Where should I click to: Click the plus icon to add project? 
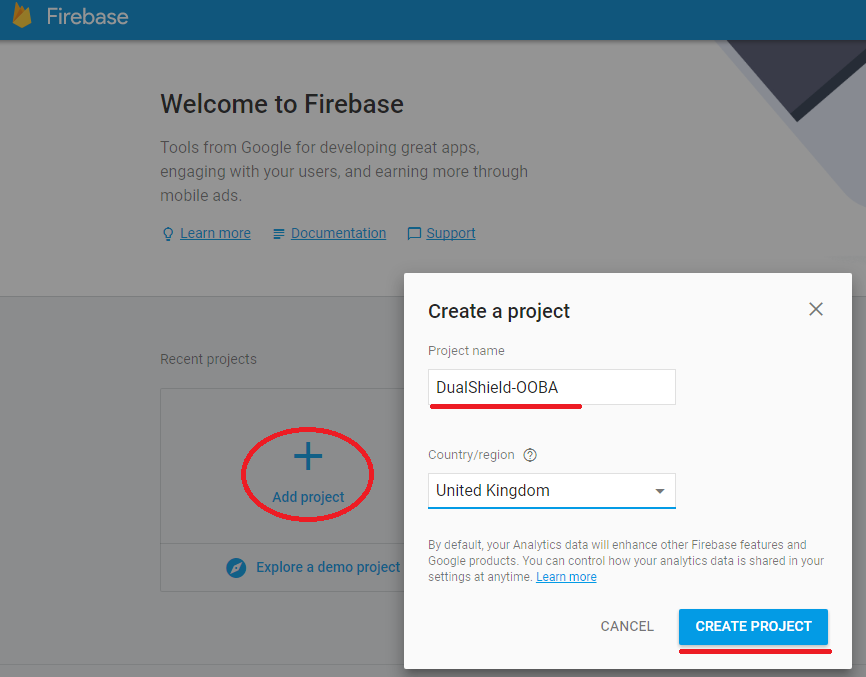point(308,457)
